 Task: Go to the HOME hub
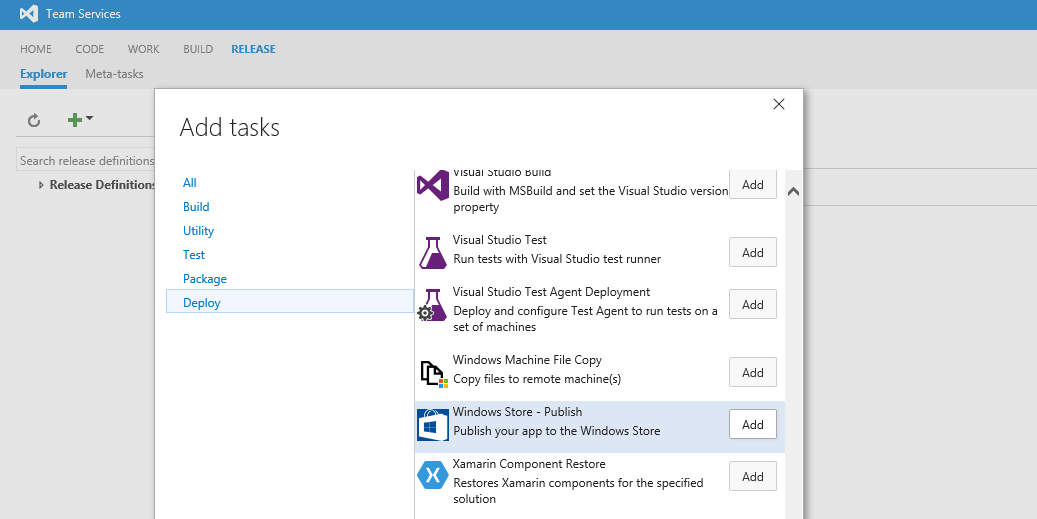(x=36, y=49)
